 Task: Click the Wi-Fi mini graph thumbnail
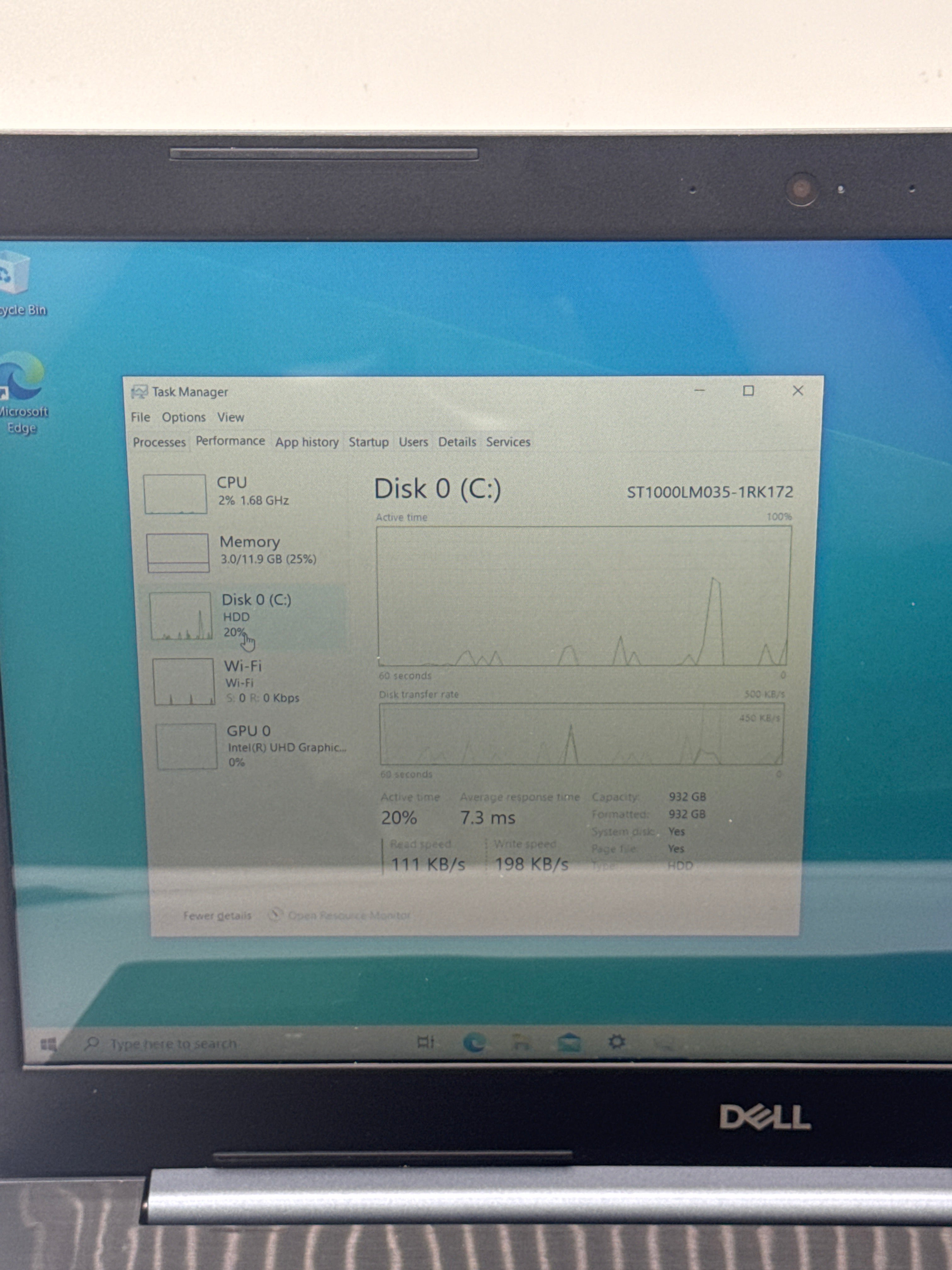coord(184,682)
